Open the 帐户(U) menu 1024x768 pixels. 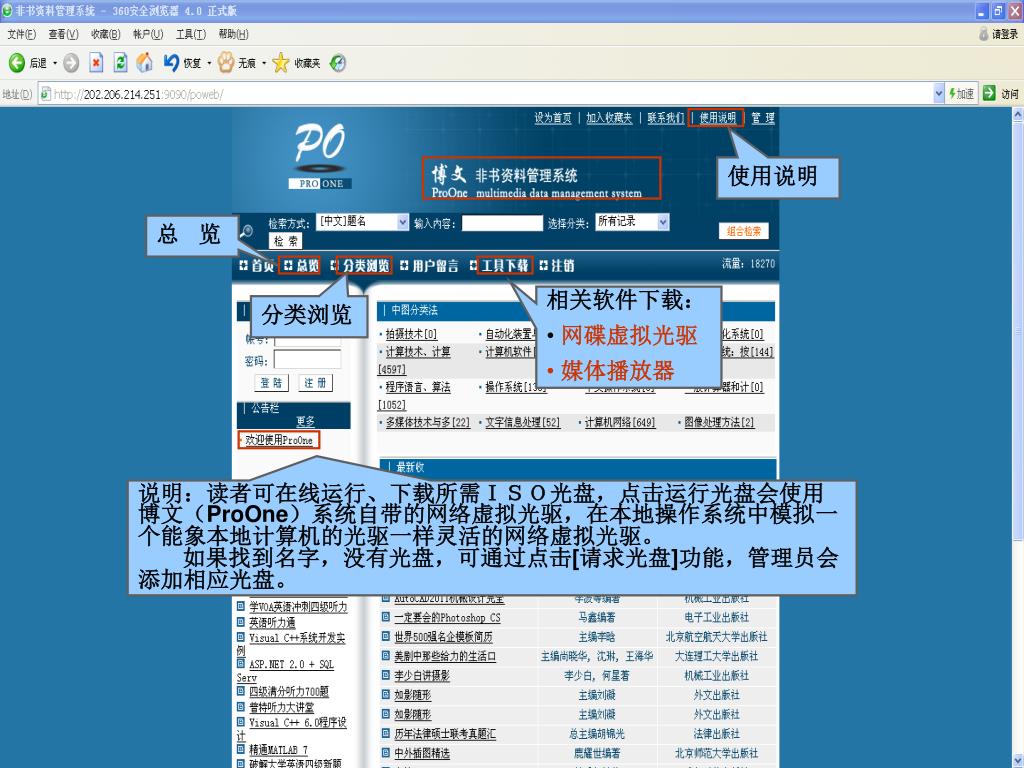tap(148, 34)
